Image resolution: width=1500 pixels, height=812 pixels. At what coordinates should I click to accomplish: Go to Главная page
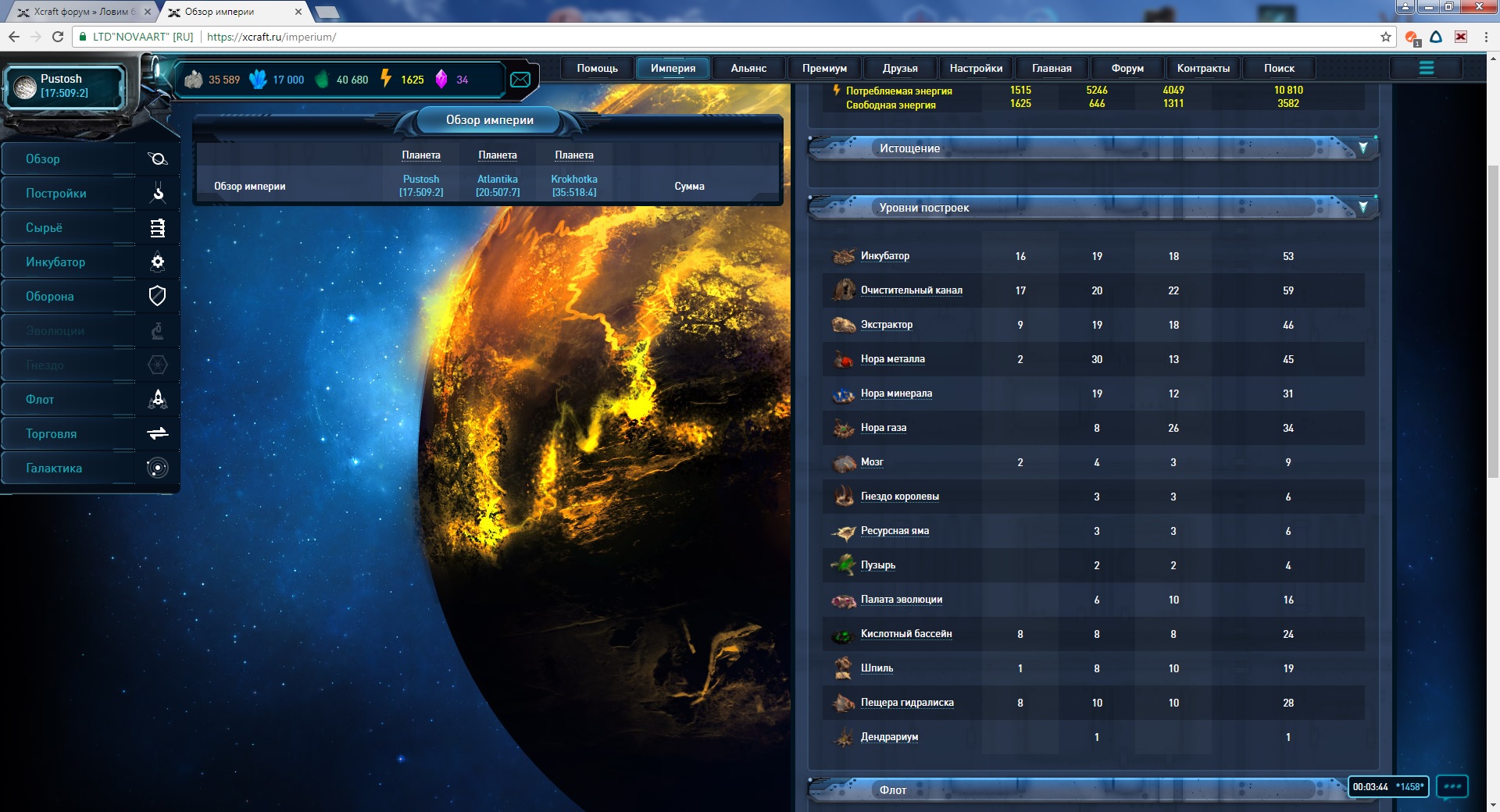coord(1052,68)
